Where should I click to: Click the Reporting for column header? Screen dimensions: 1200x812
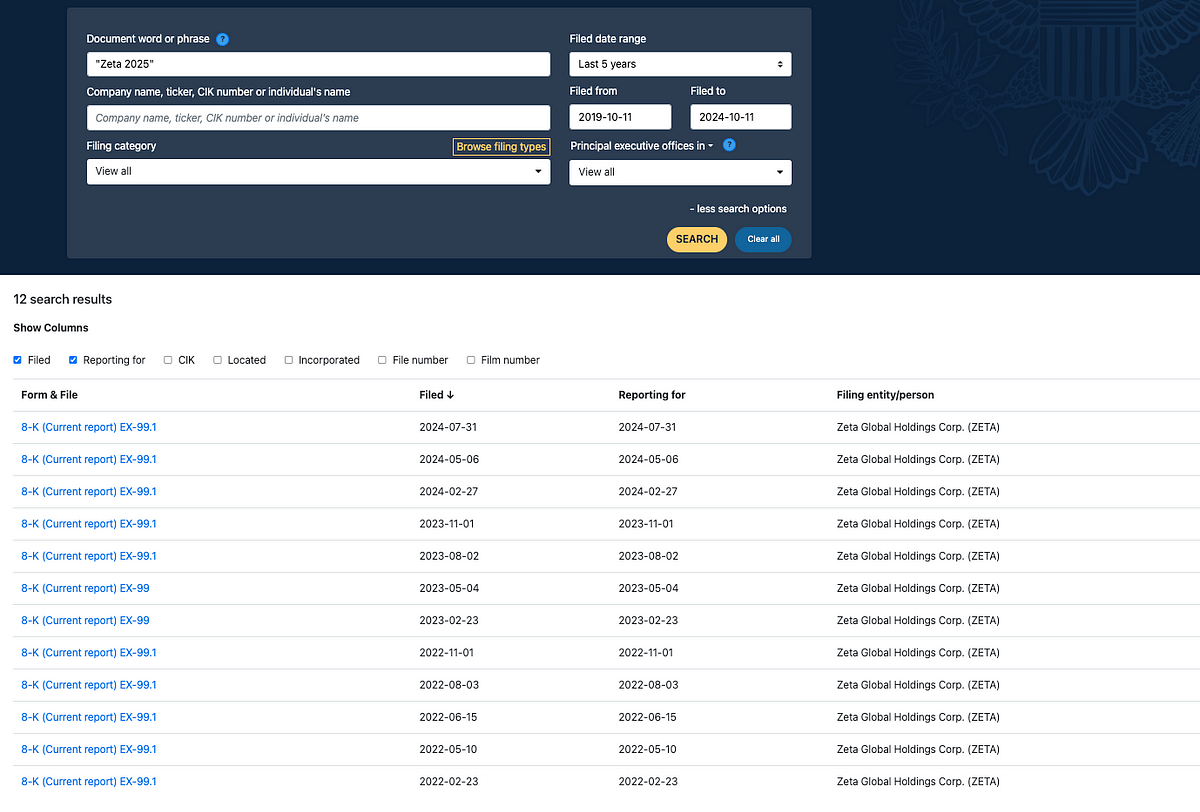[x=652, y=395]
